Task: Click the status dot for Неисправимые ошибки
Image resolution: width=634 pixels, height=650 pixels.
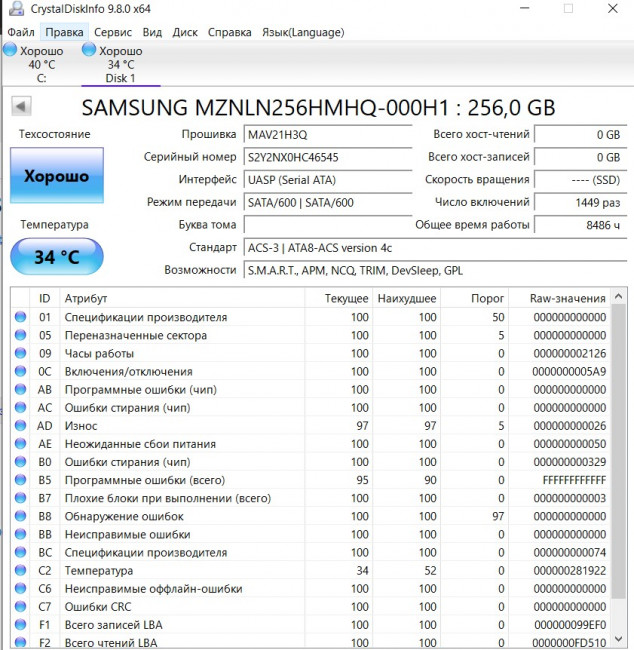Action: pos(20,534)
